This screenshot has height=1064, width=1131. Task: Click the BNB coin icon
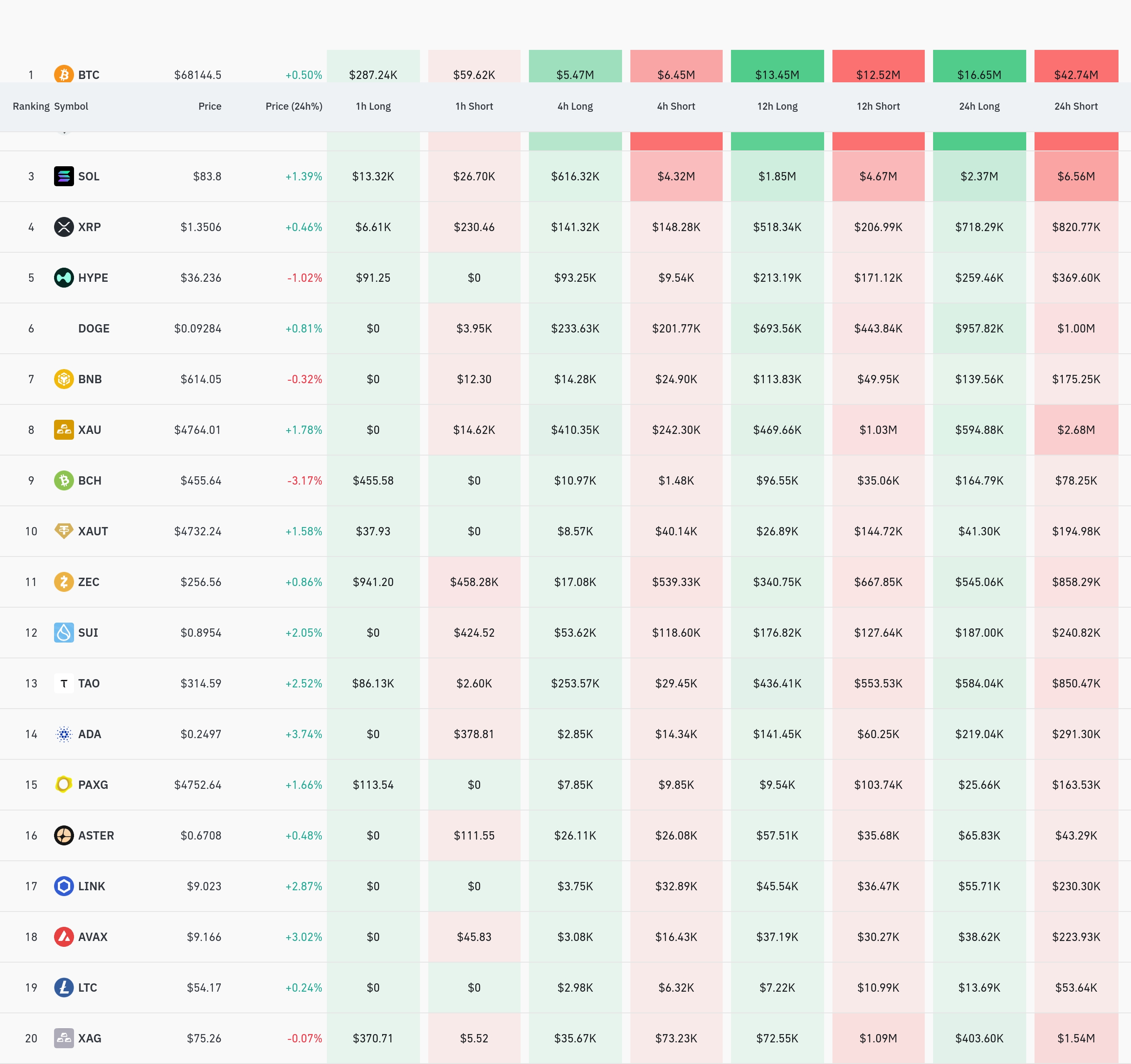(64, 379)
